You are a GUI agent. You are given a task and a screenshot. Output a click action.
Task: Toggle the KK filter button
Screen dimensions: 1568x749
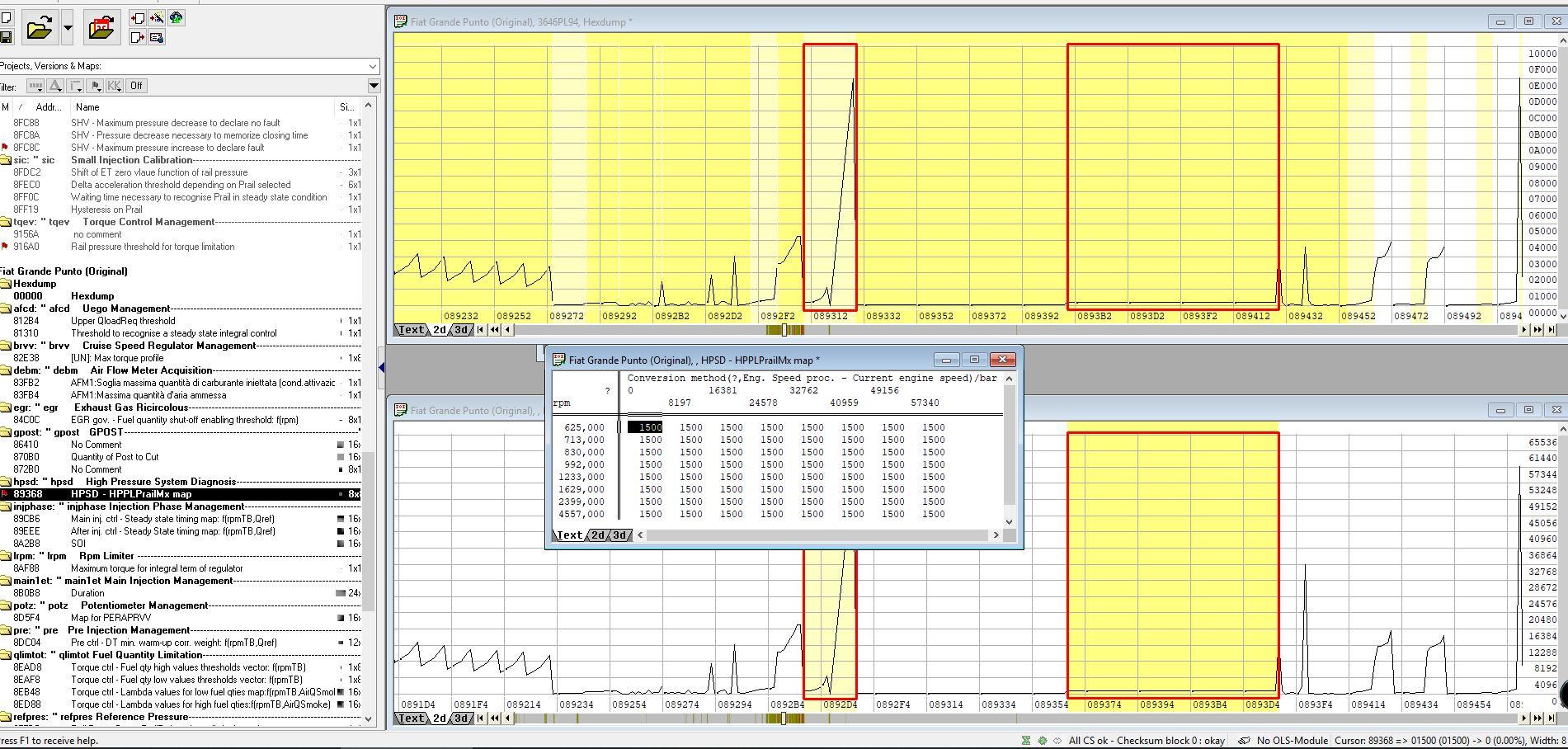[114, 86]
